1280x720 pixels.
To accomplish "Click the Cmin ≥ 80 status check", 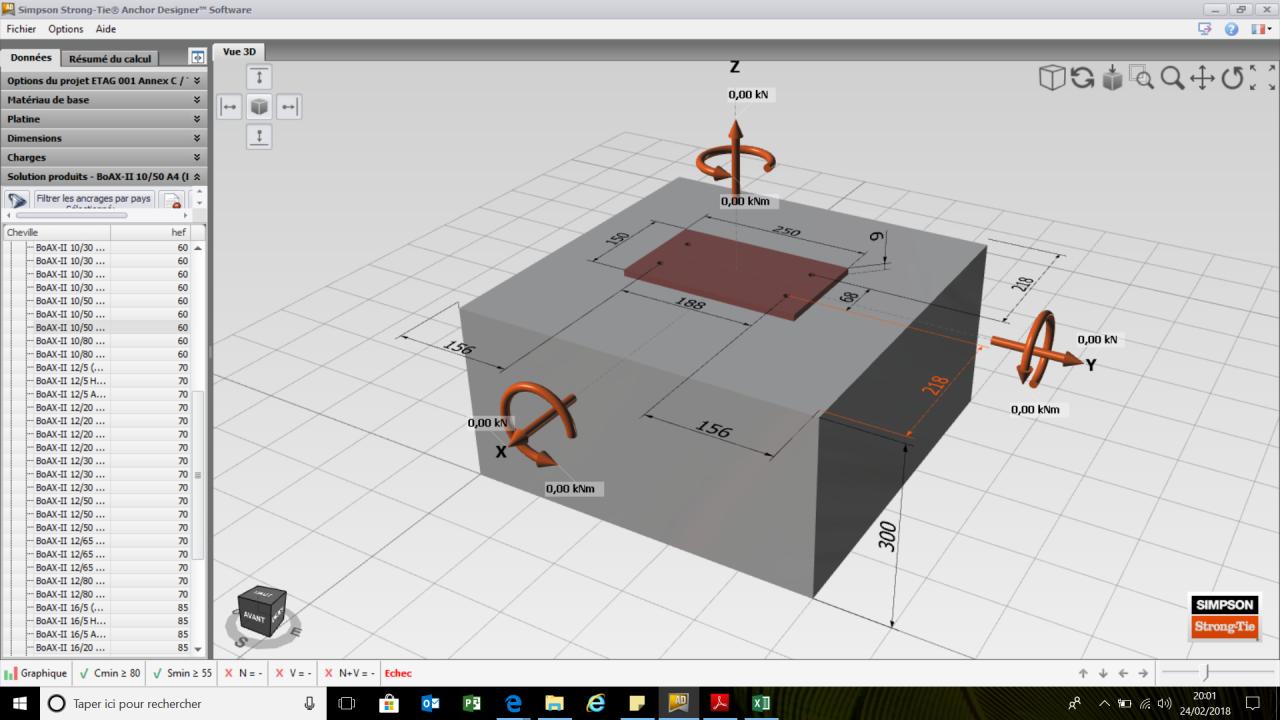I will 110,673.
